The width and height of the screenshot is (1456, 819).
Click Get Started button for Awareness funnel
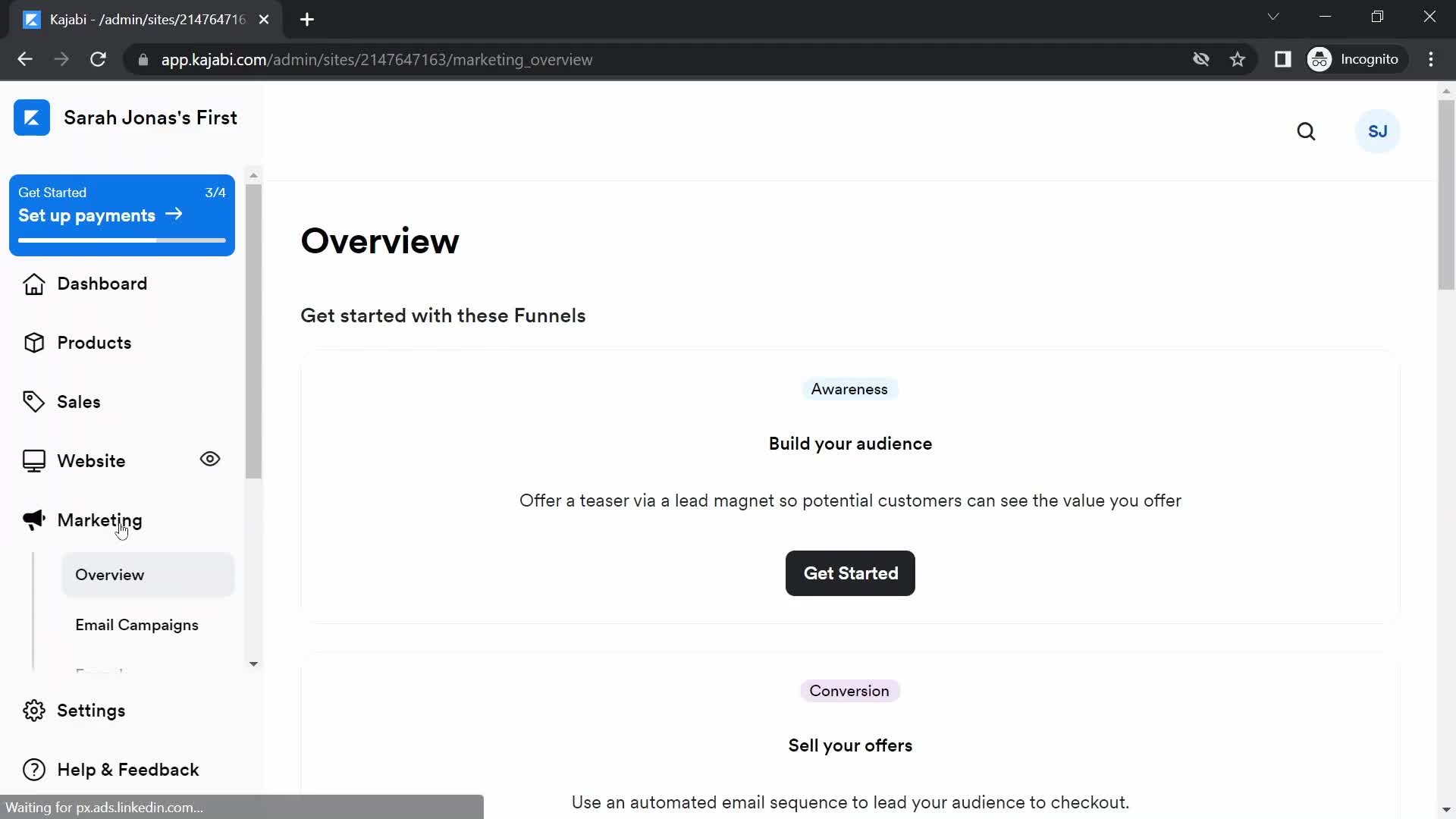pyautogui.click(x=851, y=573)
